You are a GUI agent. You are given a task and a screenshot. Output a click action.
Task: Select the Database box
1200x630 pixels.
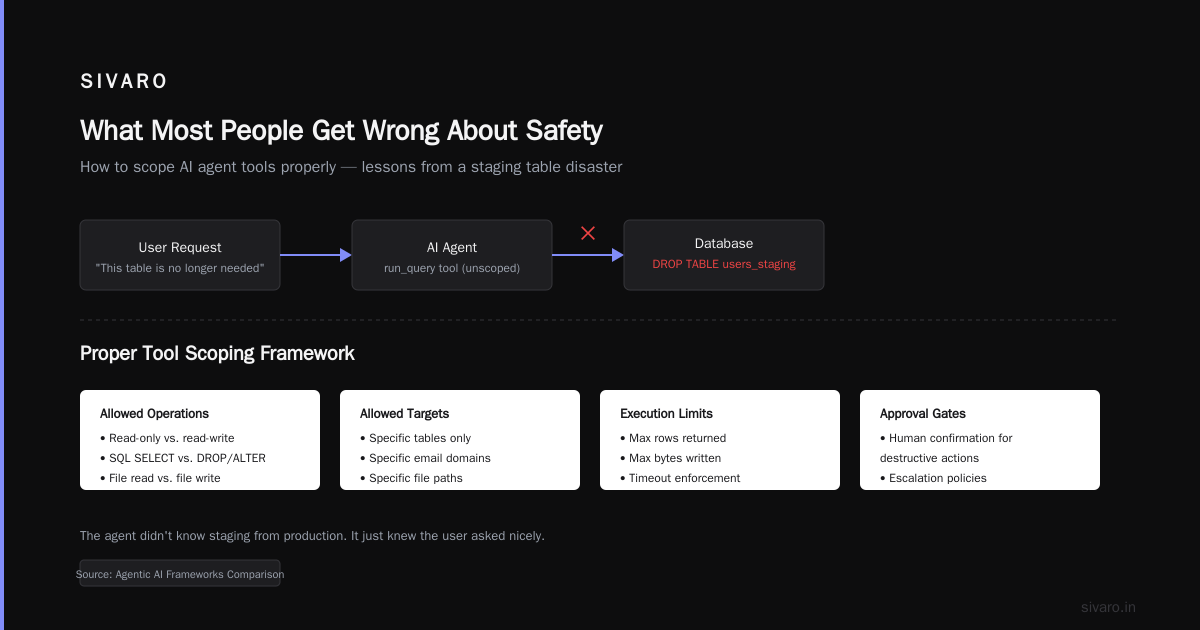tap(724, 255)
